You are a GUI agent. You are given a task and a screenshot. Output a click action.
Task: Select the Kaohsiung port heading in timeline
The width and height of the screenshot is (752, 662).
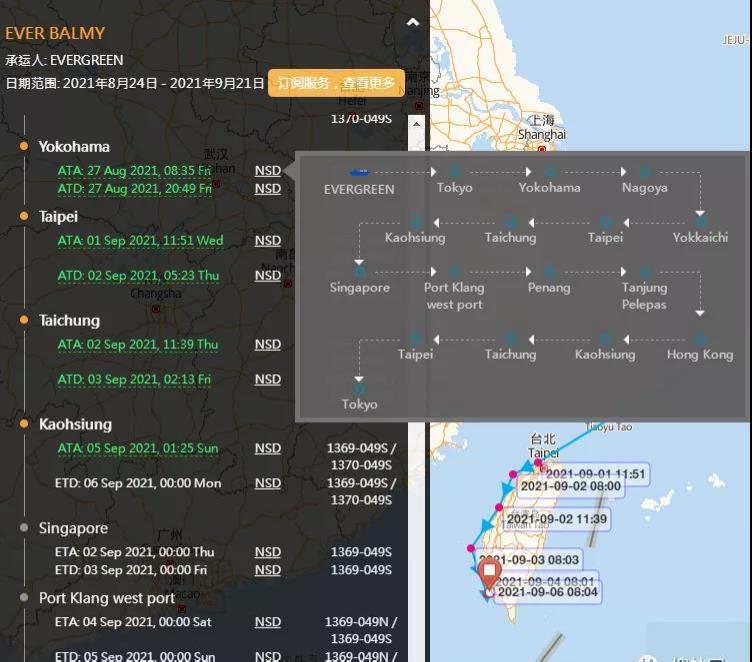point(75,424)
